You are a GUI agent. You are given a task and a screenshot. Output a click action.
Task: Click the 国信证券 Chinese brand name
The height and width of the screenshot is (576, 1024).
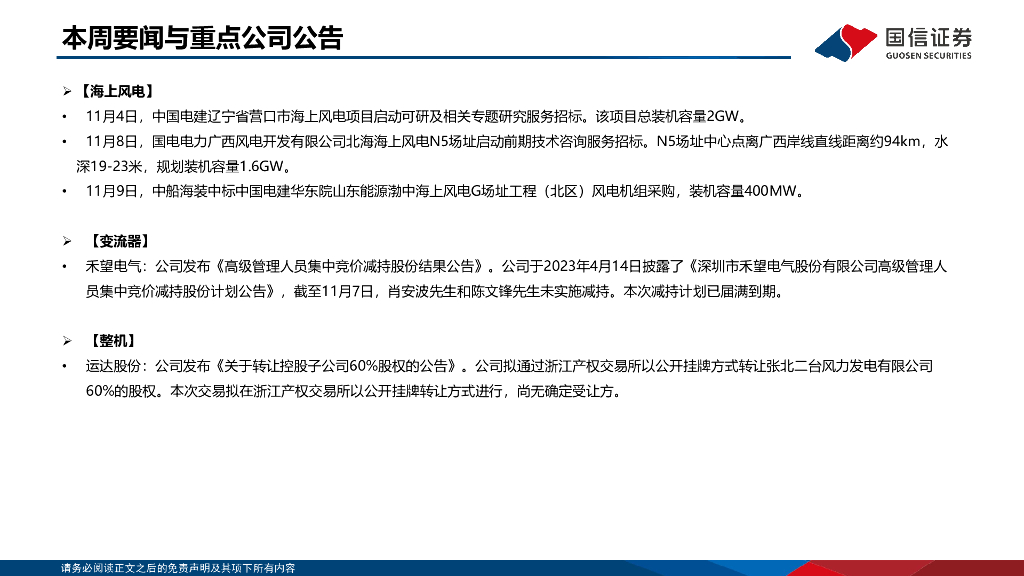[x=929, y=37]
